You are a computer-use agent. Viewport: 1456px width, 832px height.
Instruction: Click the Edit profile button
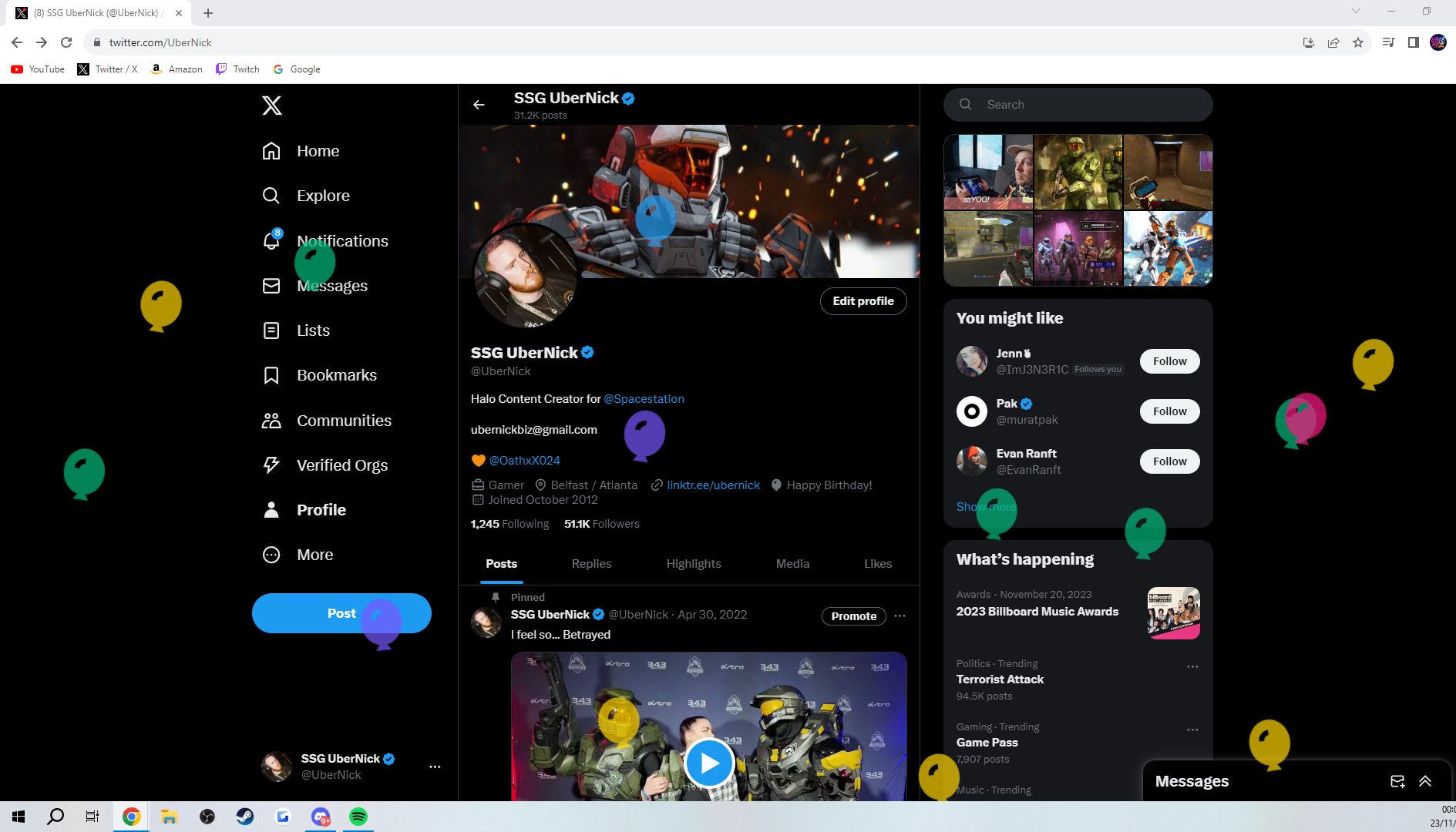point(863,301)
